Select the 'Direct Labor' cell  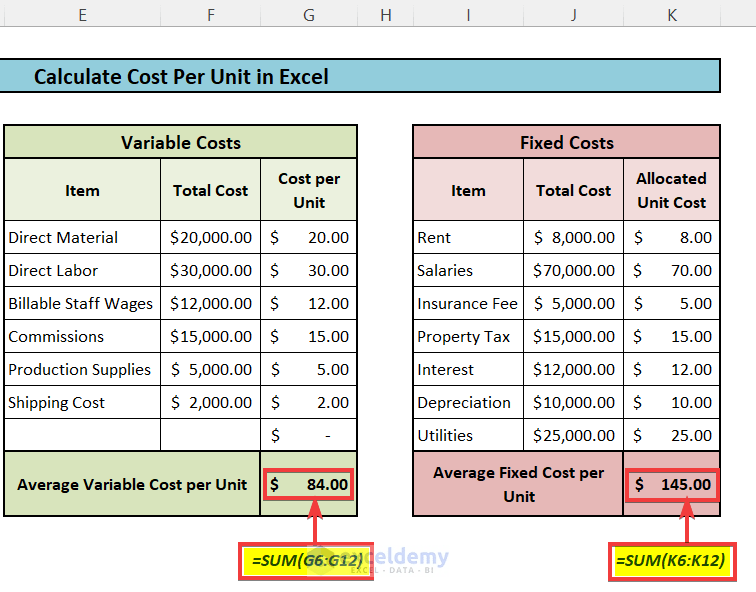pyautogui.click(x=82, y=270)
